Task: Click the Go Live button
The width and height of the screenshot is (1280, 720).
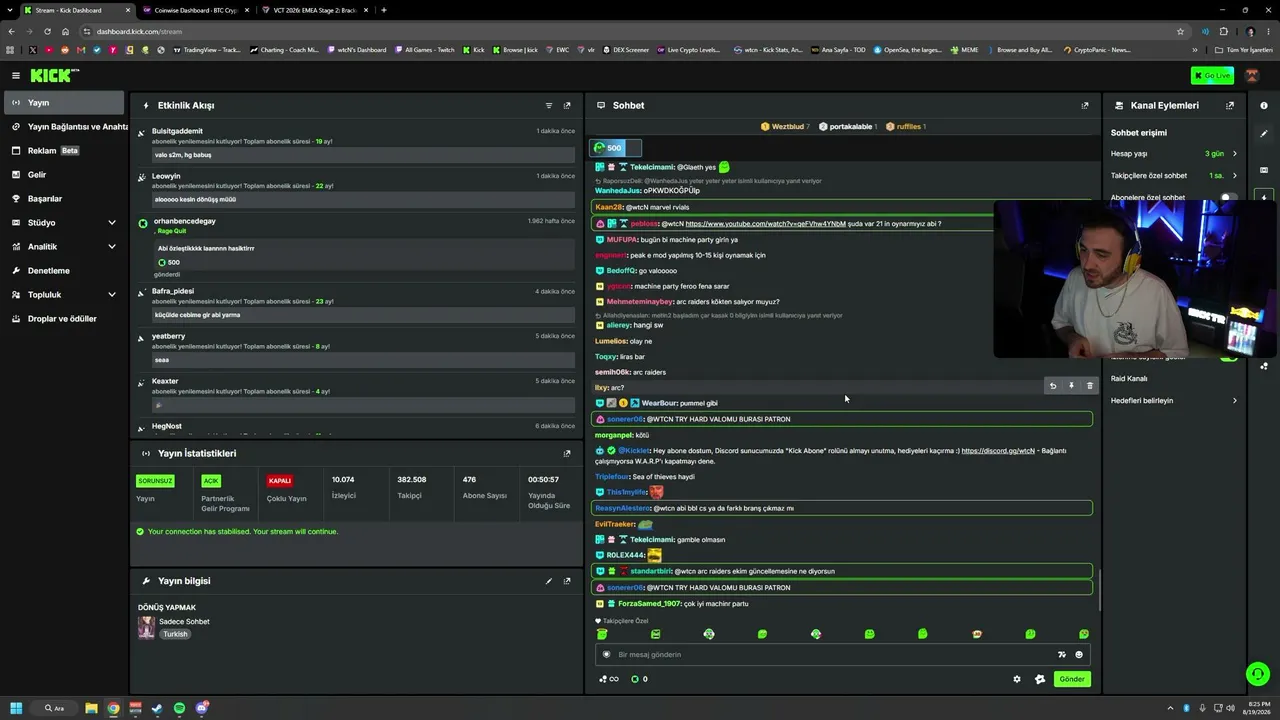Action: (x=1212, y=75)
